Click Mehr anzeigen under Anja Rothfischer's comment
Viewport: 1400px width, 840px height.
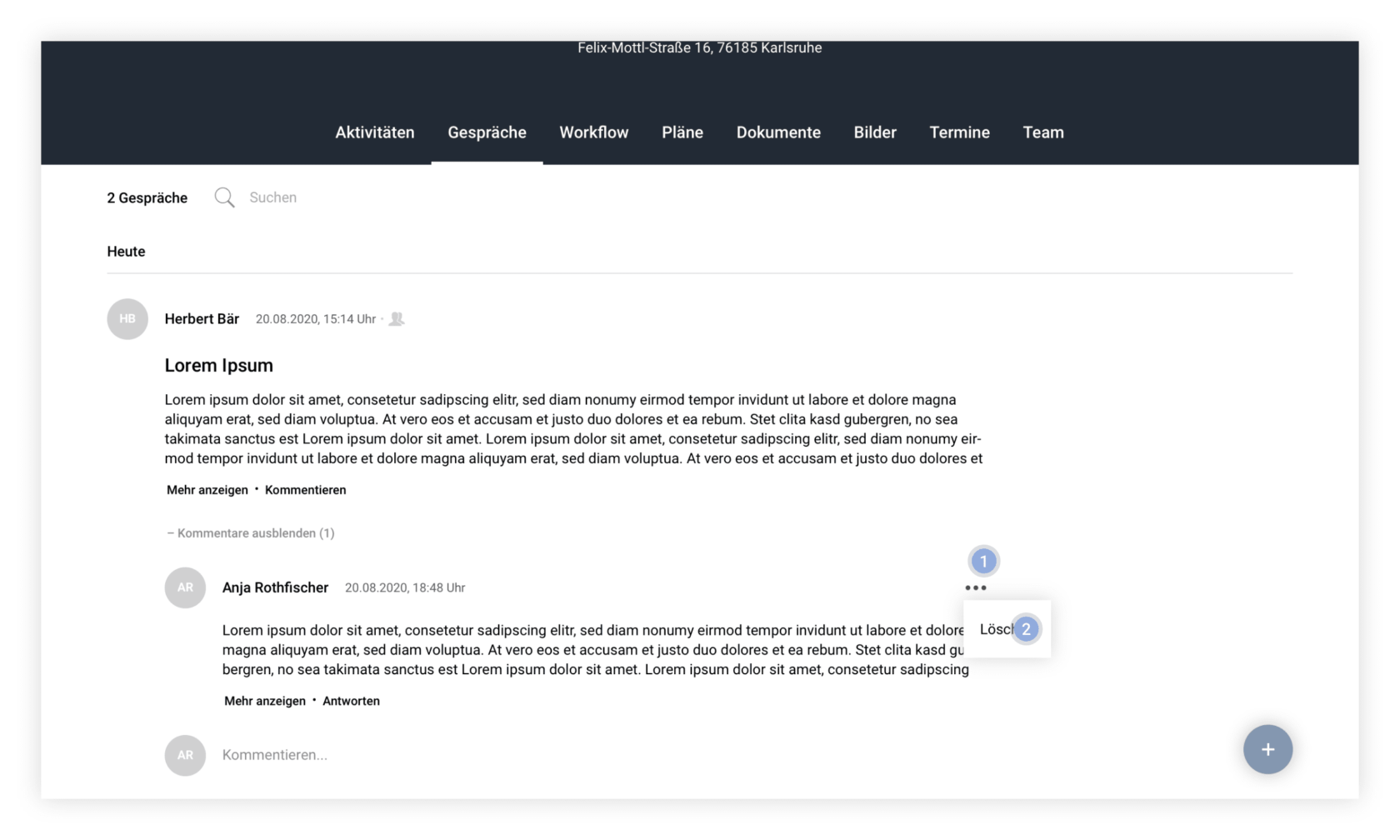click(x=265, y=701)
